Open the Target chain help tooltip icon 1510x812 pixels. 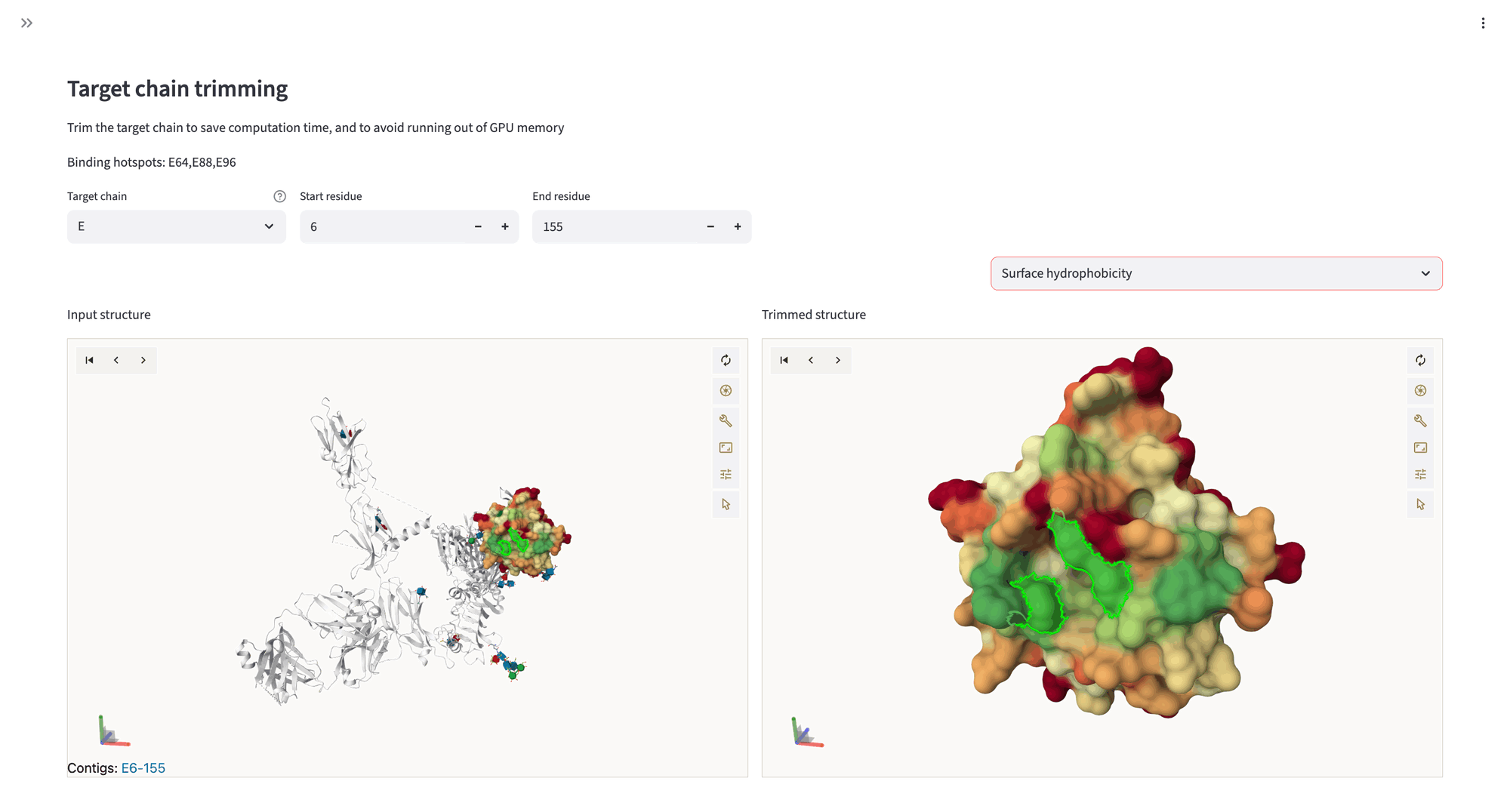(x=279, y=196)
